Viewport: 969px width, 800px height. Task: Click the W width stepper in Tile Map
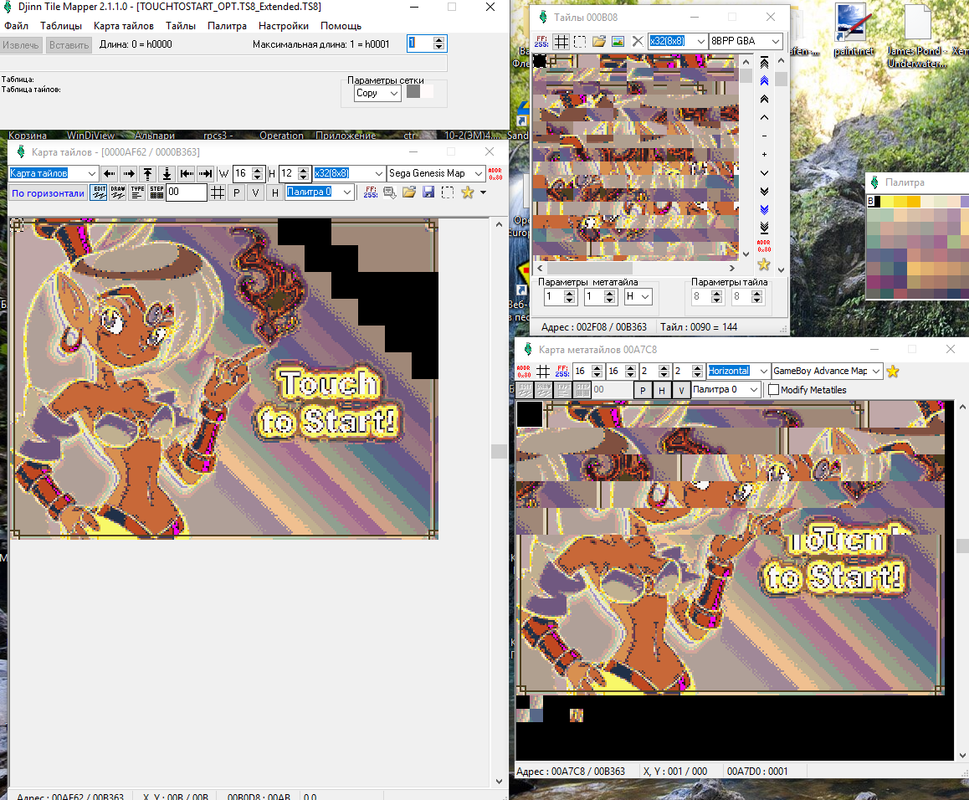tap(258, 174)
